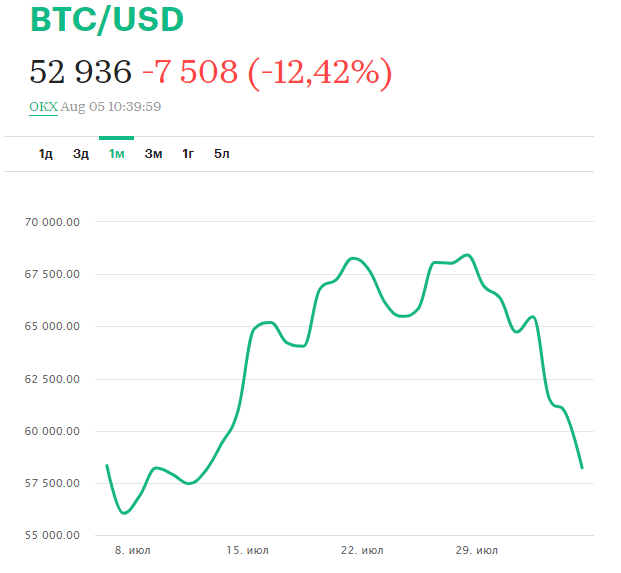Click the Aug 05 10:39:59 timestamp
Viewport: 621px width, 573px height.
click(111, 106)
